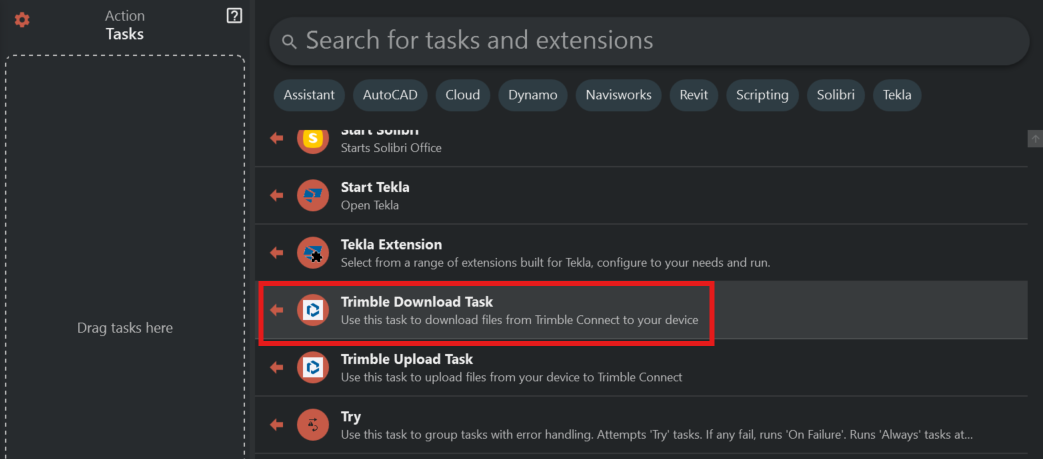The width and height of the screenshot is (1043, 459).
Task: Filter tasks by the Assistant tag
Action: (309, 95)
